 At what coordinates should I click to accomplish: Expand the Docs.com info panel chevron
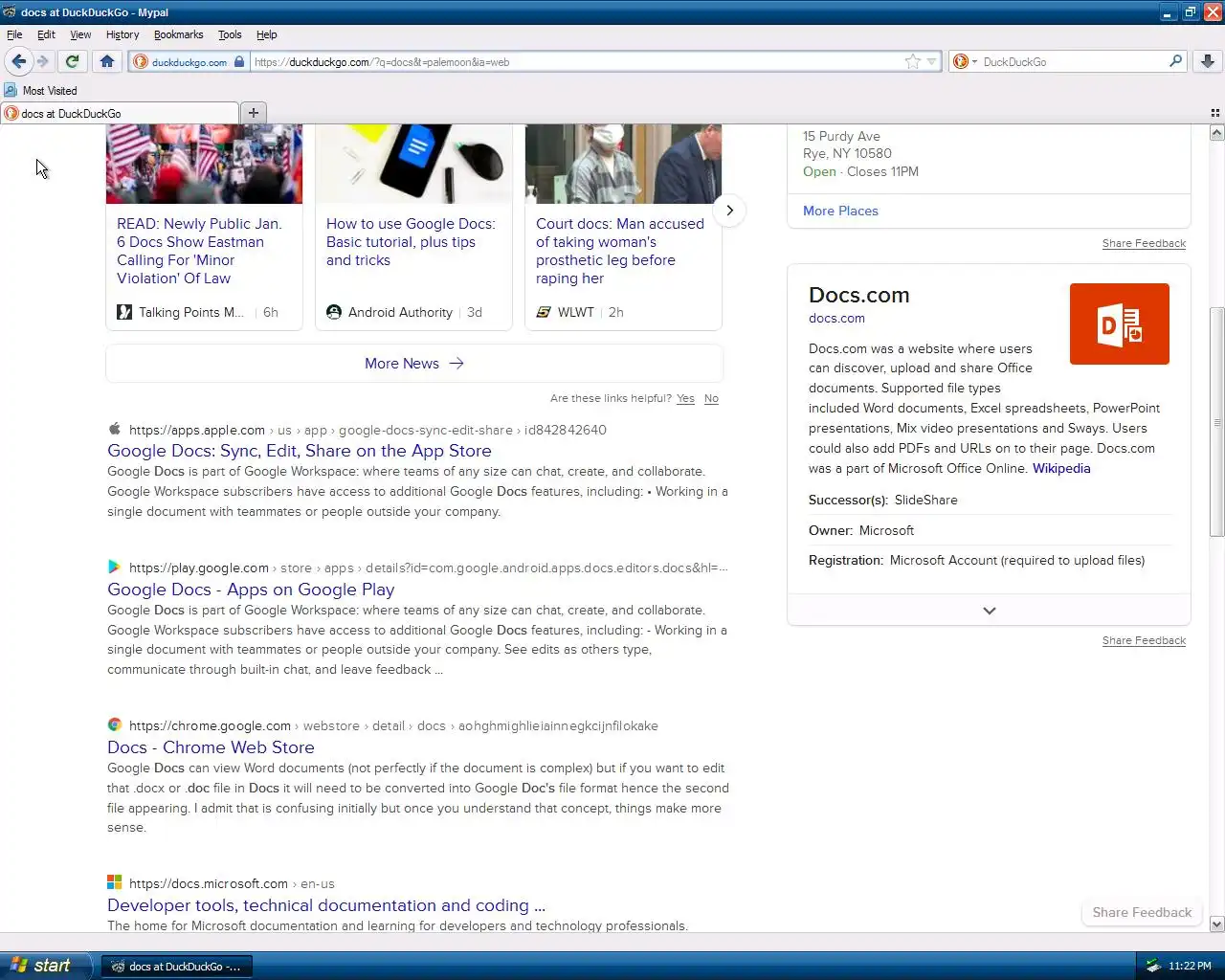pos(990,611)
